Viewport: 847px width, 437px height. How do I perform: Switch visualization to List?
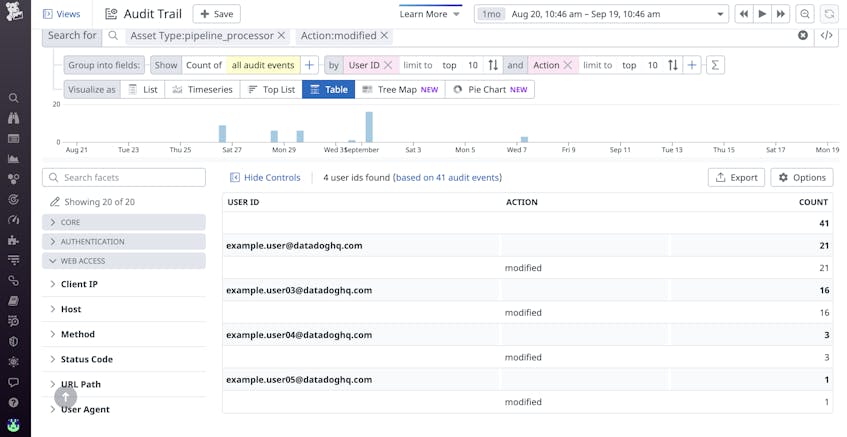143,90
